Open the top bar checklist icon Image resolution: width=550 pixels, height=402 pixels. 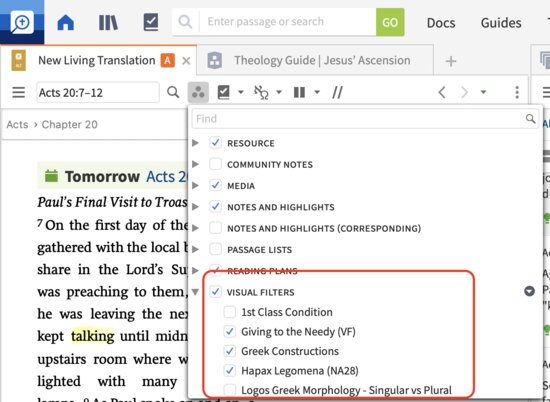tap(151, 22)
